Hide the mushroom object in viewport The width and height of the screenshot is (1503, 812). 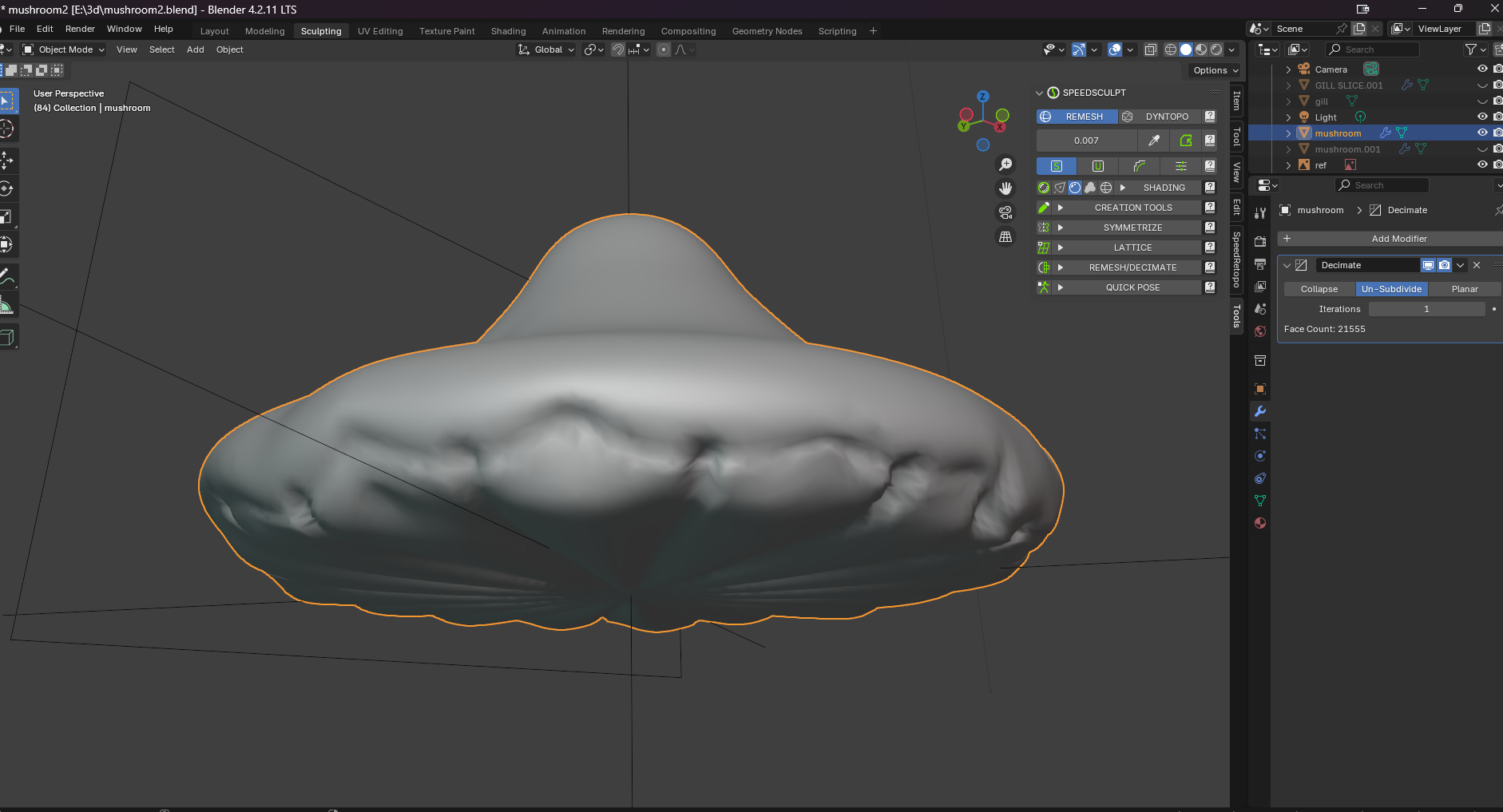click(x=1482, y=133)
